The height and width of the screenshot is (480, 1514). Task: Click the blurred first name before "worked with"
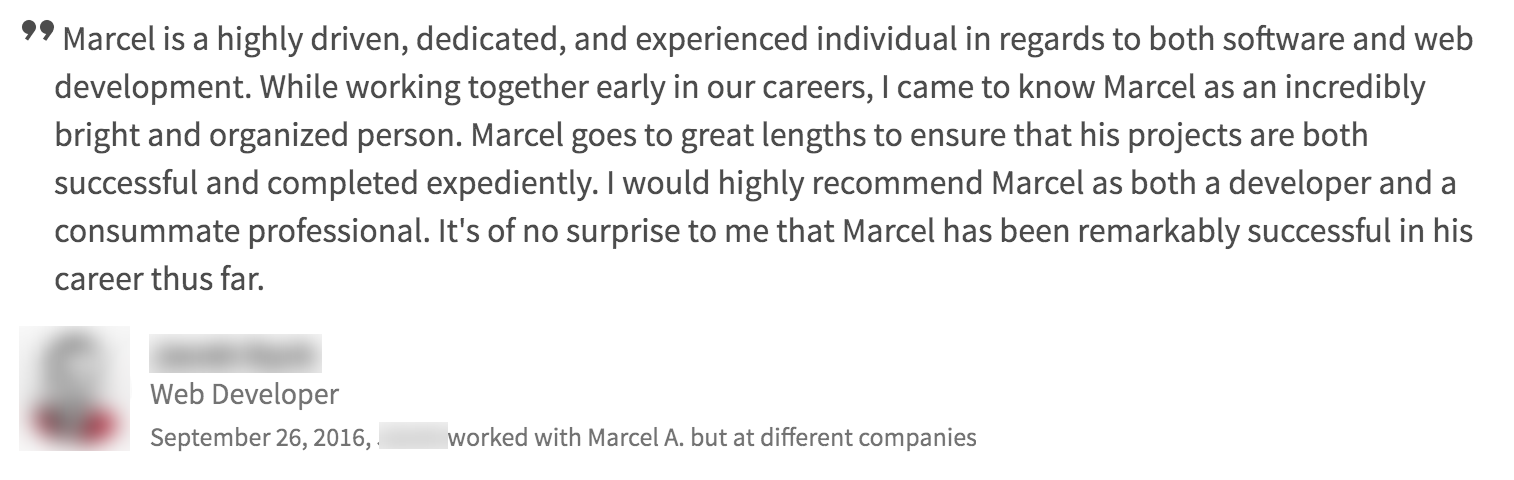(x=413, y=438)
